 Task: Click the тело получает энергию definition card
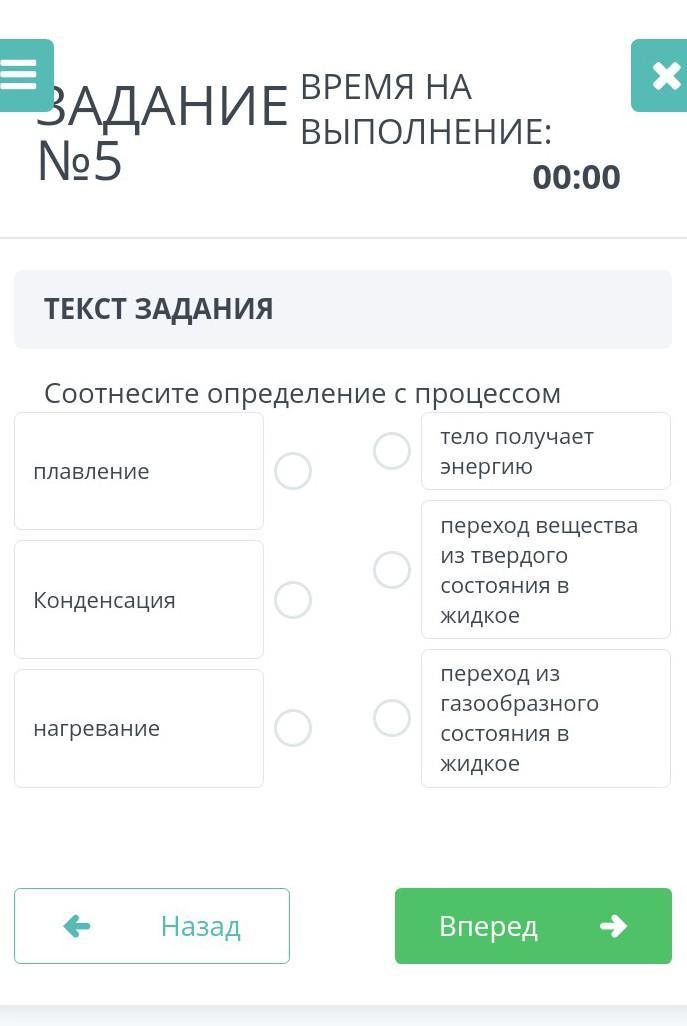tap(546, 451)
